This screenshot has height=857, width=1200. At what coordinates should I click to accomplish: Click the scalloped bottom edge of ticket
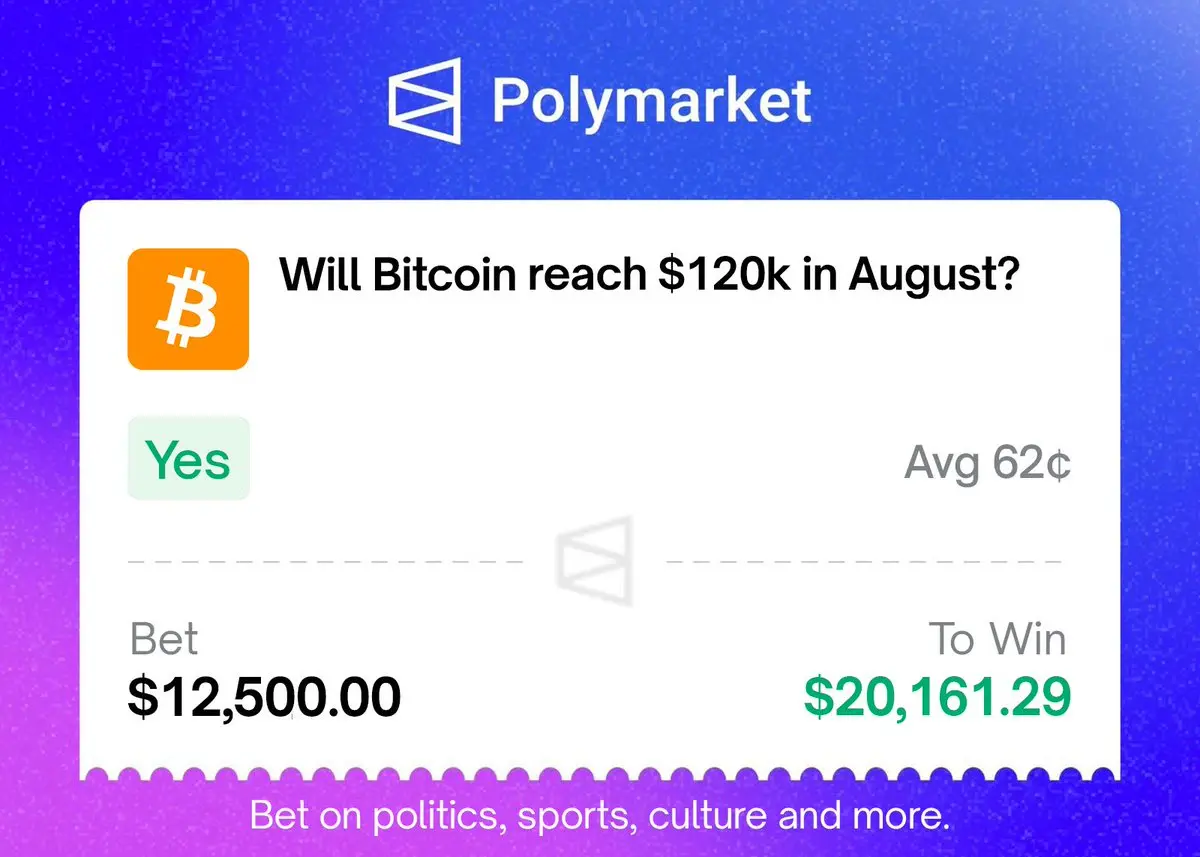pos(599,774)
